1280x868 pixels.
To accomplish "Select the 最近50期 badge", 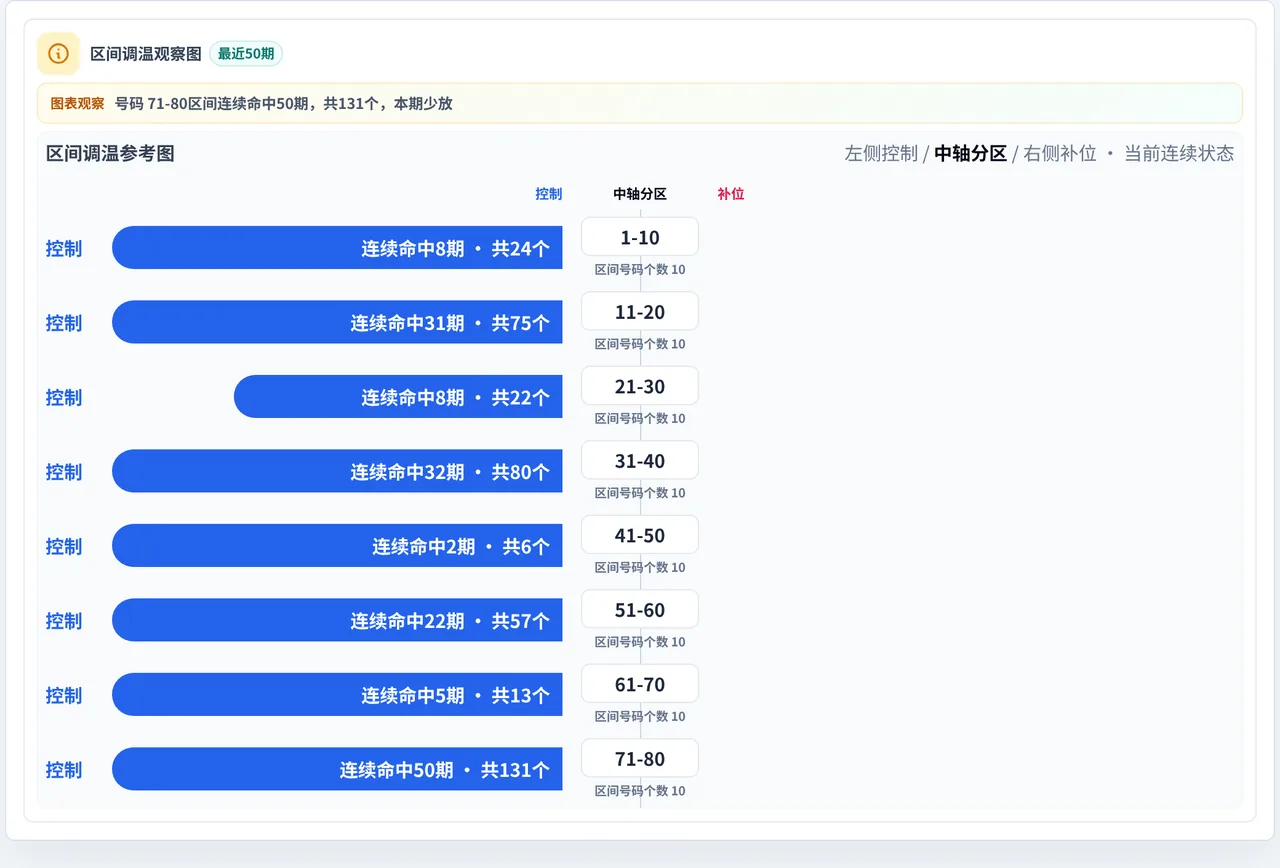I will pyautogui.click(x=246, y=54).
